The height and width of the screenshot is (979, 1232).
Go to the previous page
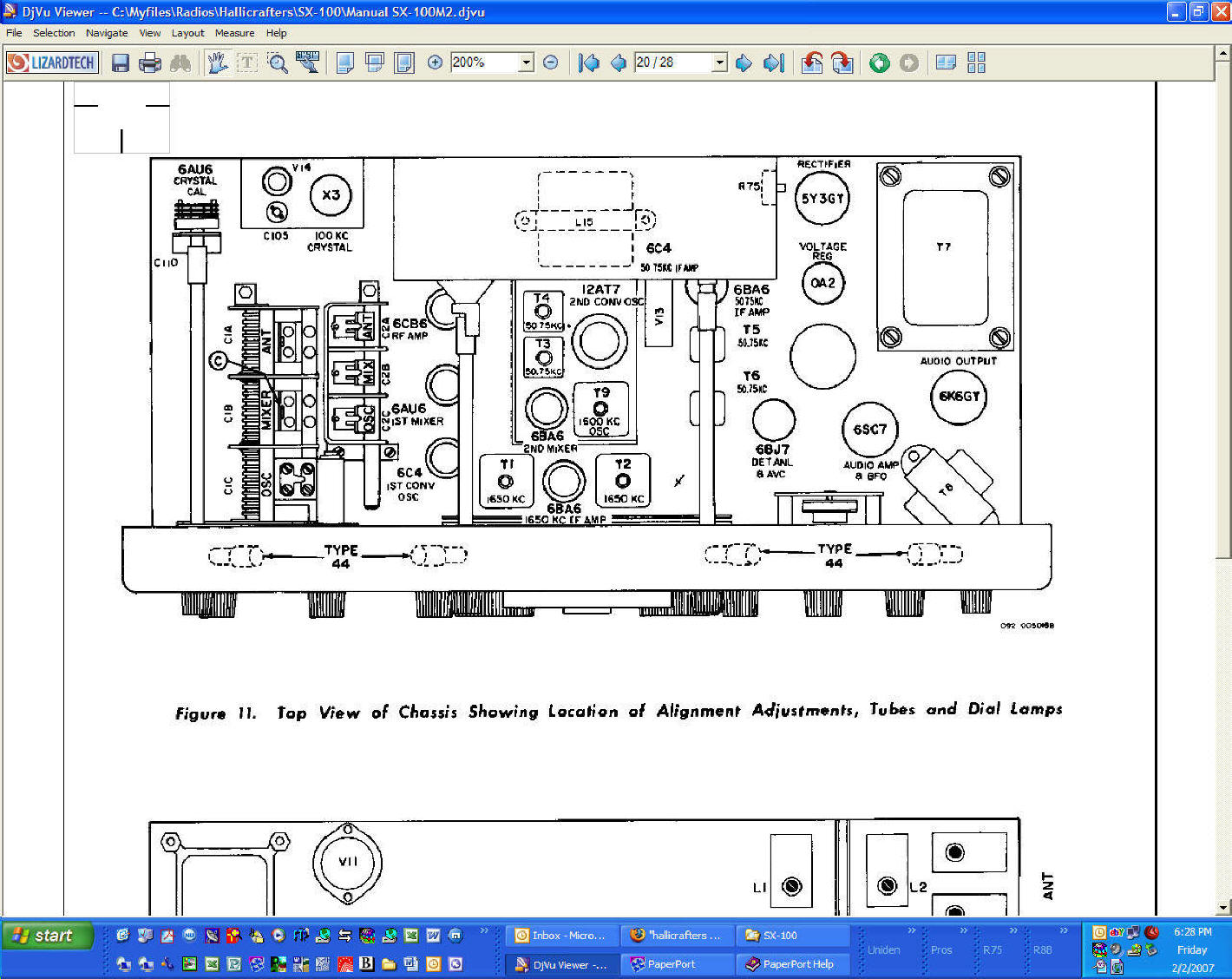619,62
